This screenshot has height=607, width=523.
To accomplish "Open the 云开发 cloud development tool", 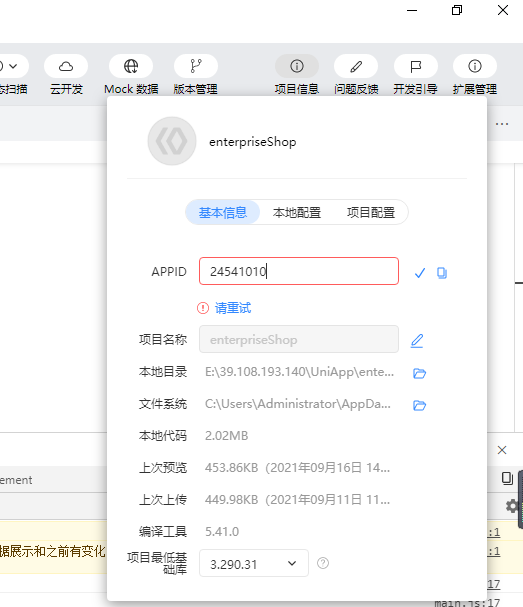I will tap(66, 66).
